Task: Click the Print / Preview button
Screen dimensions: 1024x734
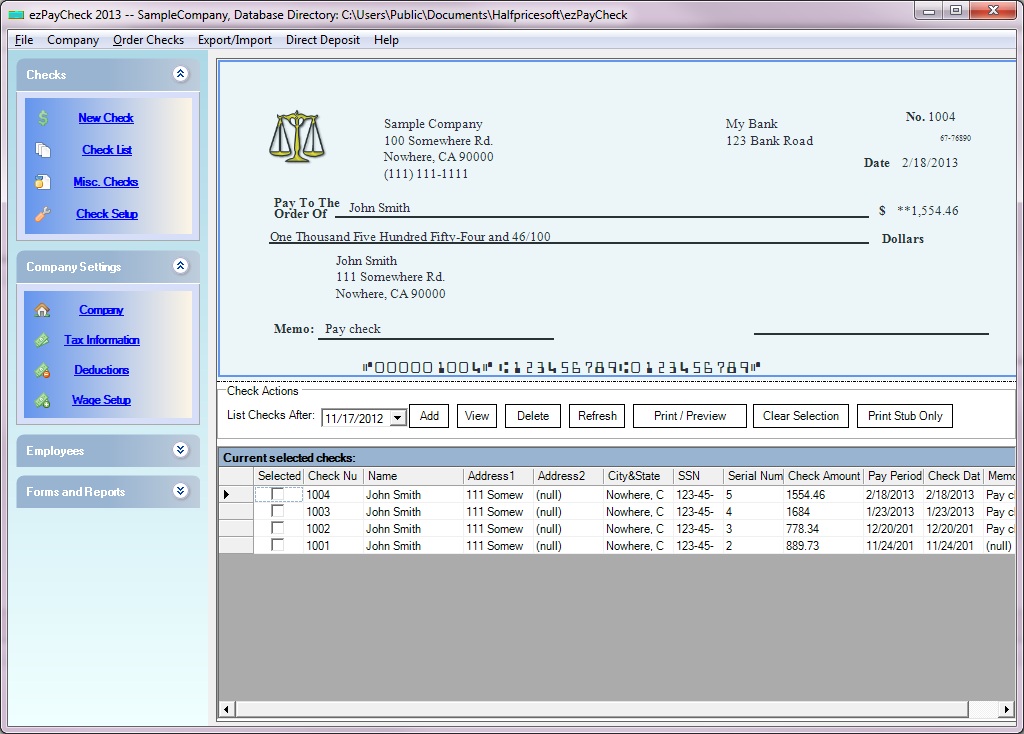Action: pos(690,416)
